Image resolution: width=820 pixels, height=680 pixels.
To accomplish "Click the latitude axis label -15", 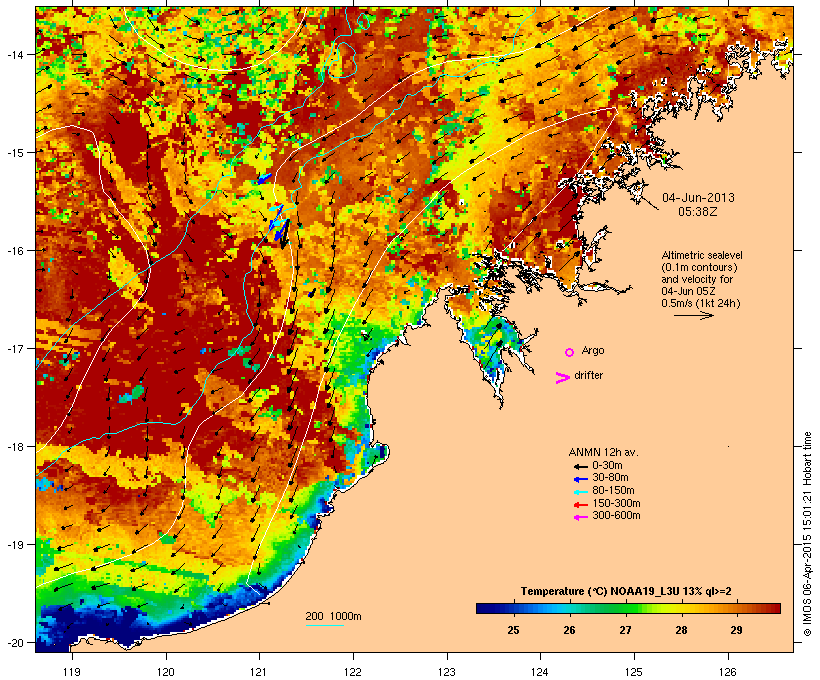I will tap(15, 153).
